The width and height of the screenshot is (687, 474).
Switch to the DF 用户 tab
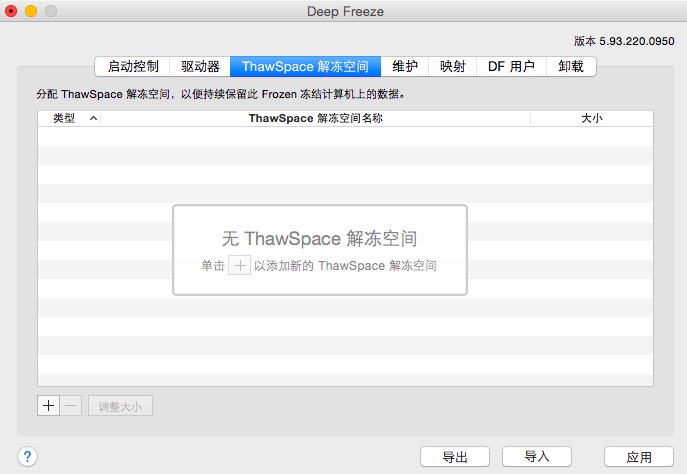[x=511, y=67]
